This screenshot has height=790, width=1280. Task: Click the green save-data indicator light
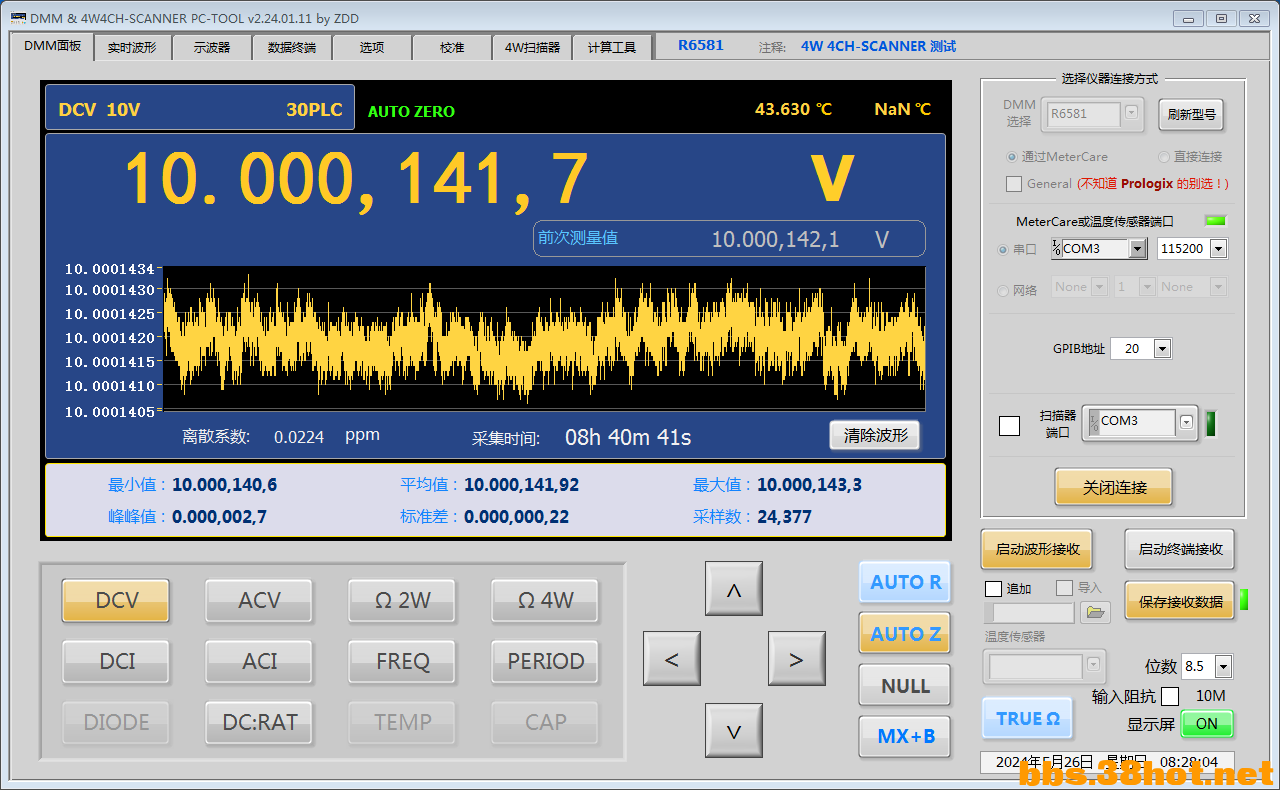(1244, 600)
